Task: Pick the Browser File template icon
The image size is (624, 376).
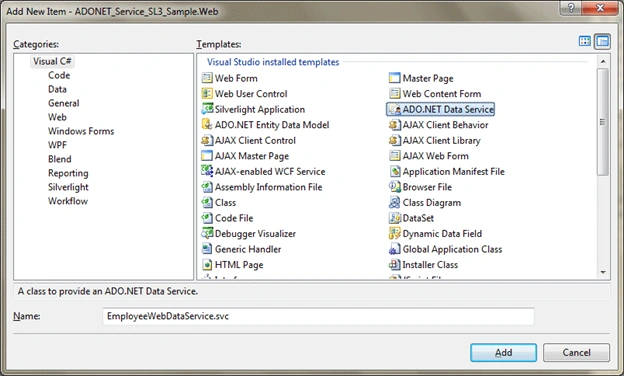Action: (x=394, y=187)
